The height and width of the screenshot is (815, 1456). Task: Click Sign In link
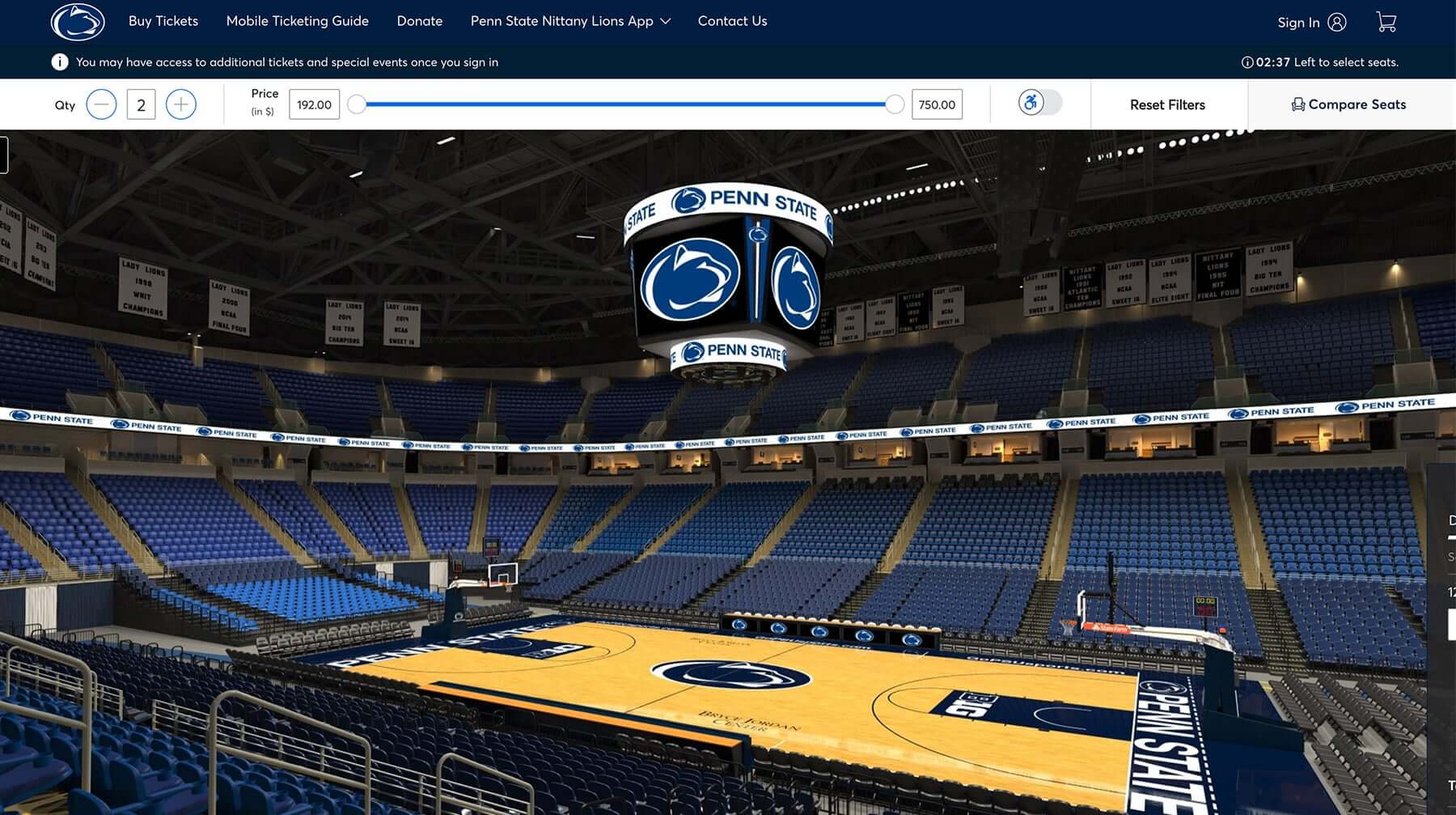1298,23
